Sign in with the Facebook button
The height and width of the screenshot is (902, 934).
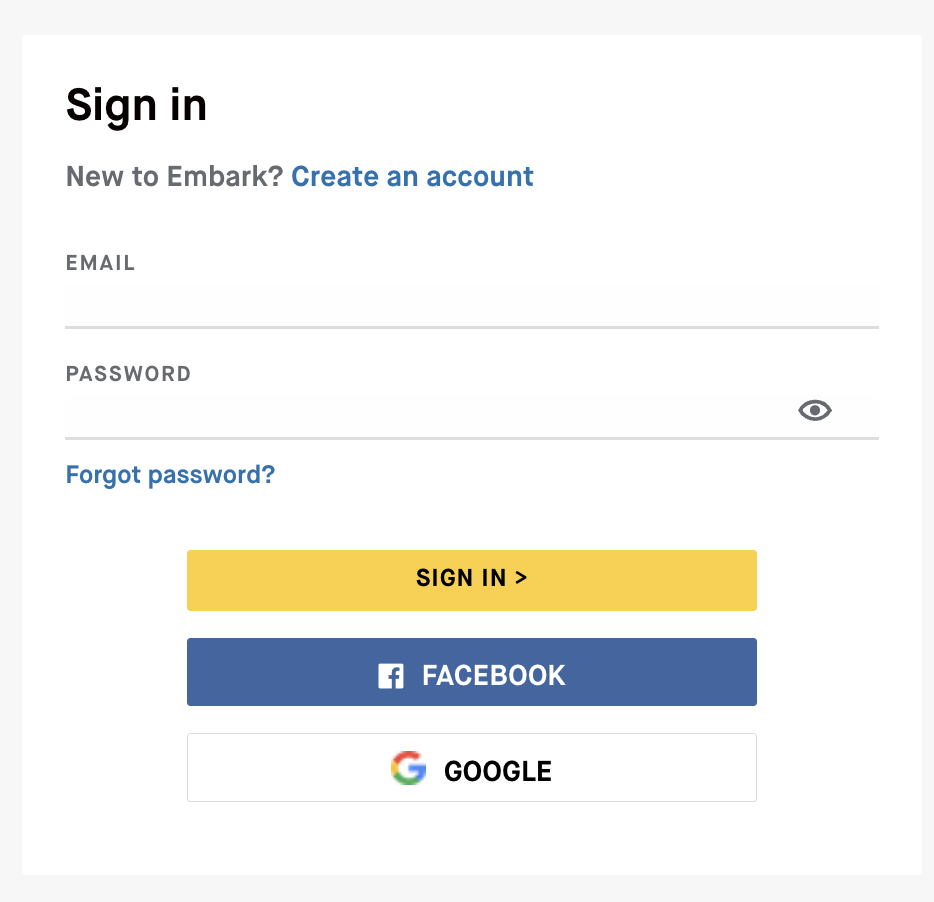coord(471,672)
